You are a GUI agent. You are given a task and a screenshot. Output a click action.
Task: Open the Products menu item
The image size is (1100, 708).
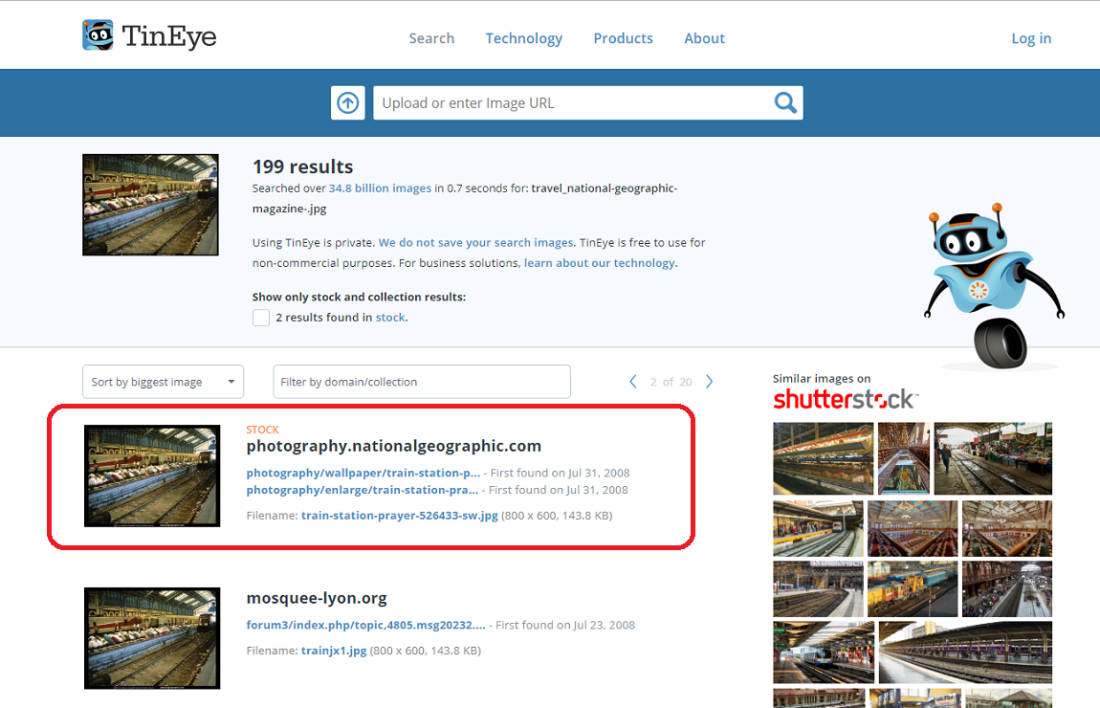[623, 39]
